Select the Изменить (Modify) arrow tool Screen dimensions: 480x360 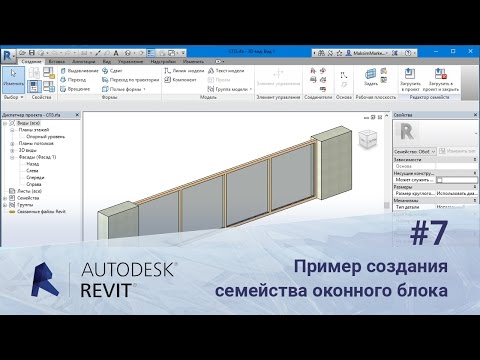point(13,79)
